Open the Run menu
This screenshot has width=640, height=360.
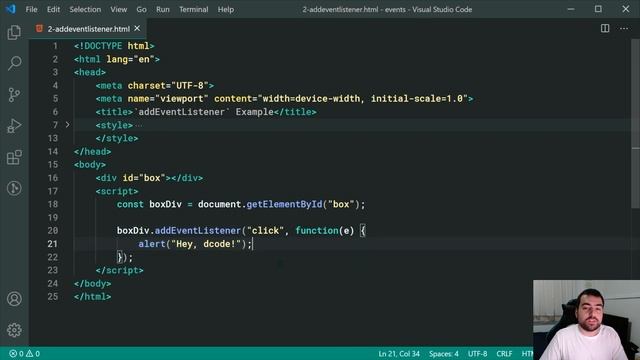(162, 9)
